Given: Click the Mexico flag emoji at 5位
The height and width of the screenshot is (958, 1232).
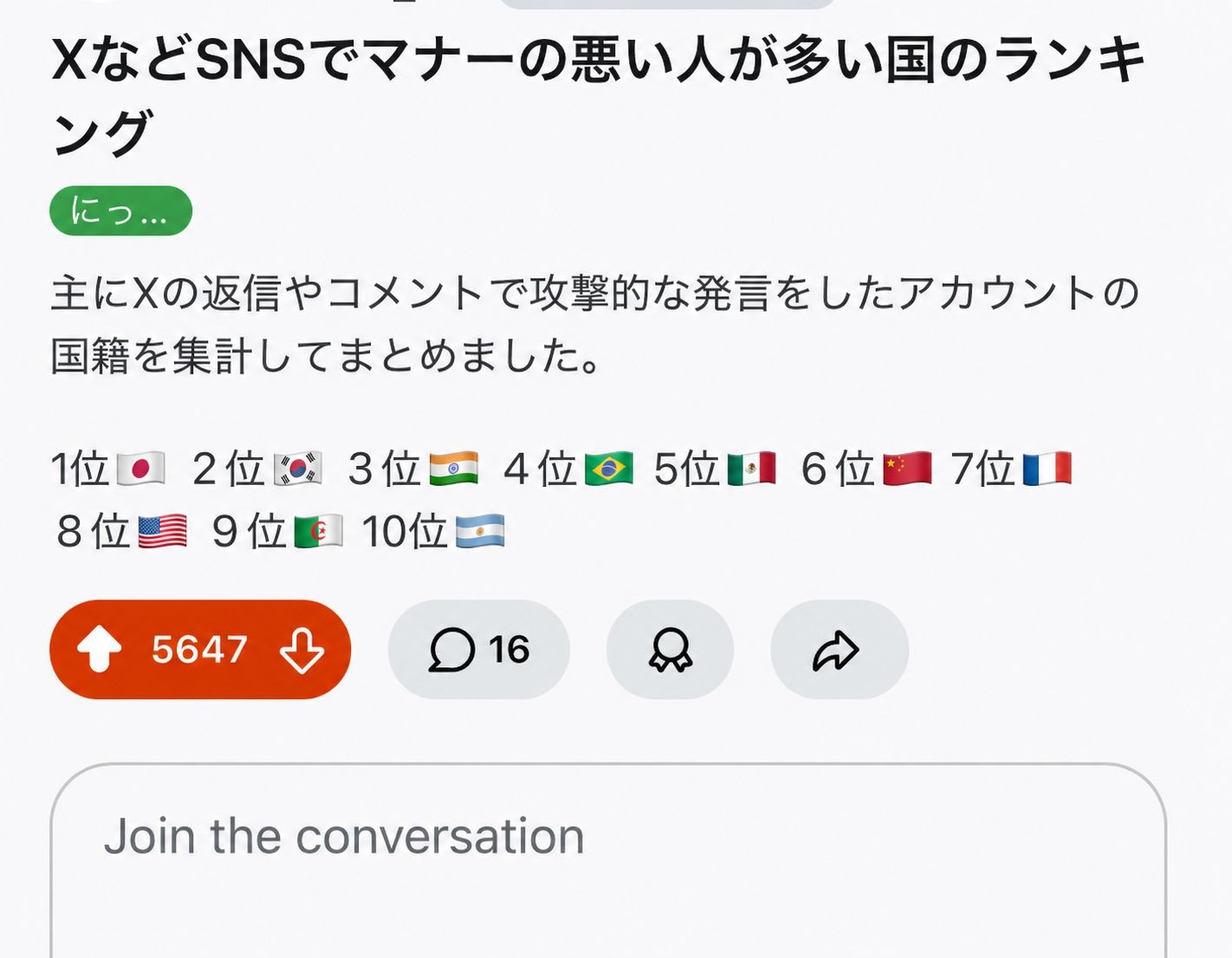Looking at the screenshot, I should pyautogui.click(x=751, y=469).
